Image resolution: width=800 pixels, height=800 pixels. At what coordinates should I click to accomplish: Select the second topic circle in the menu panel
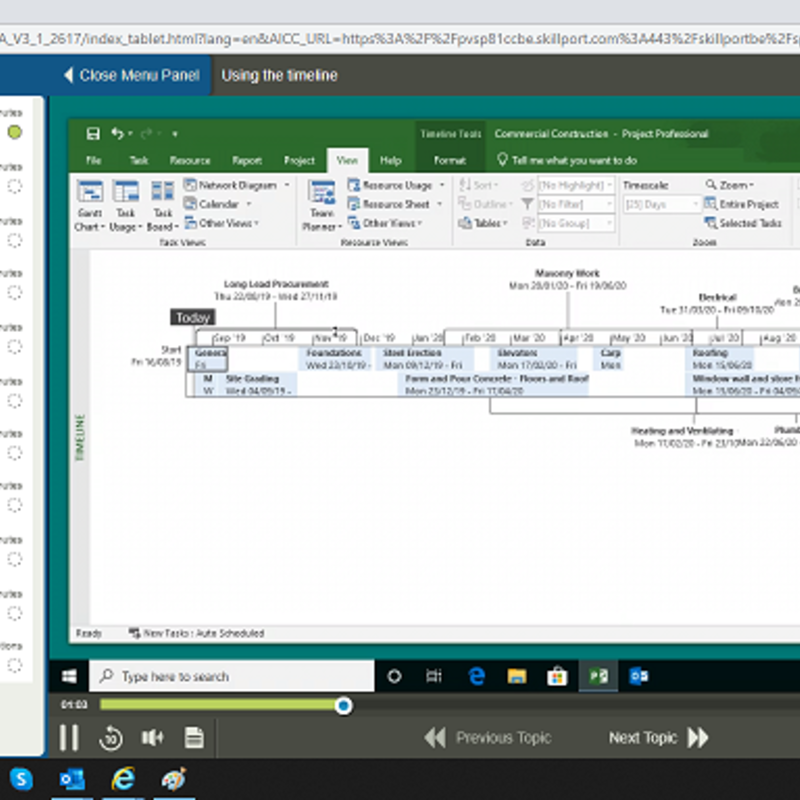pos(15,187)
